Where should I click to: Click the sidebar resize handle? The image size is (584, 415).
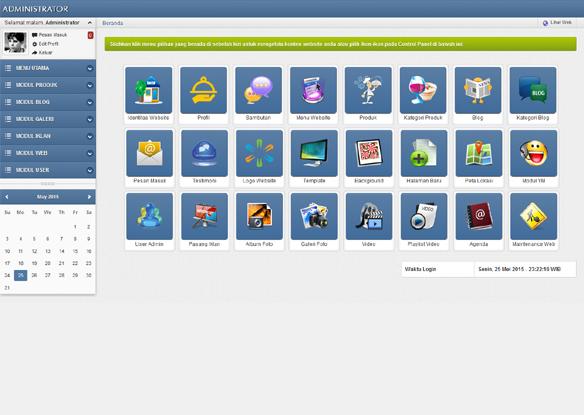(x=48, y=184)
